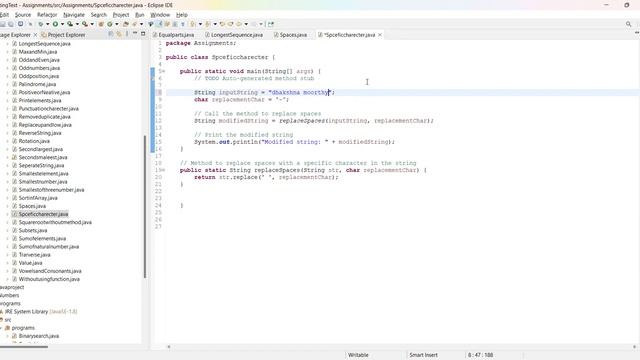Toggle fold marker at main method line
This screenshot has width=640, height=360.
163,71
